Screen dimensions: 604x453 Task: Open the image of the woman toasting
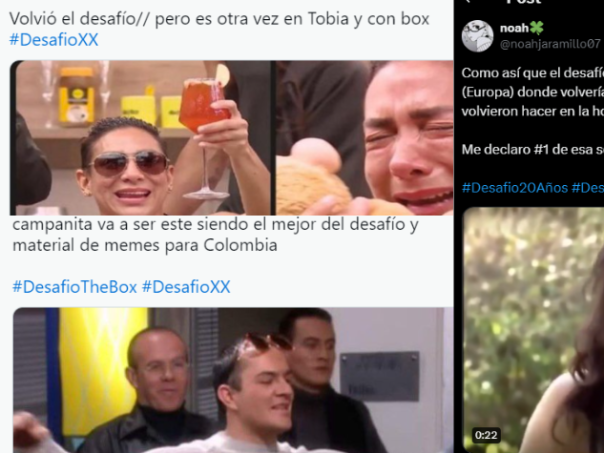point(141,138)
